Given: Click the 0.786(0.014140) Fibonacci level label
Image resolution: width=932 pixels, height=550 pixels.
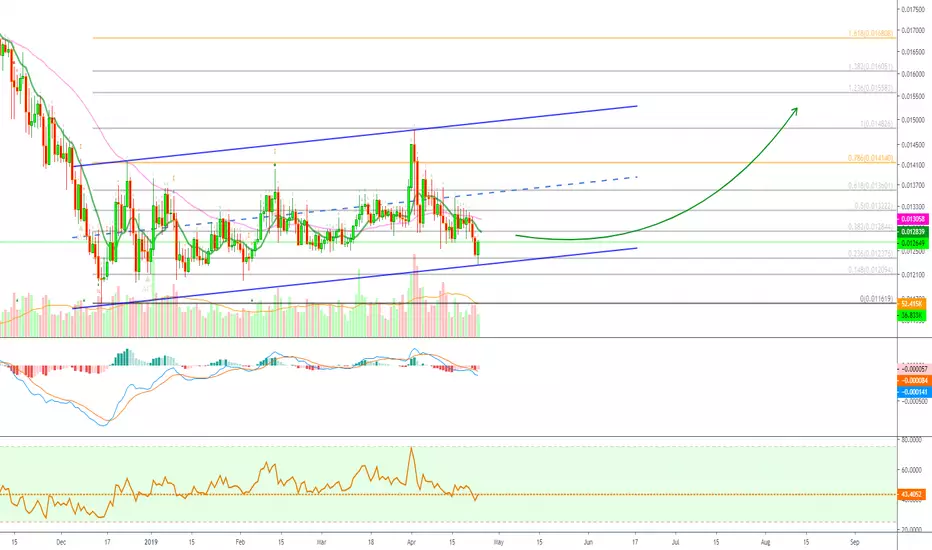Looking at the screenshot, I should click(x=871, y=158).
